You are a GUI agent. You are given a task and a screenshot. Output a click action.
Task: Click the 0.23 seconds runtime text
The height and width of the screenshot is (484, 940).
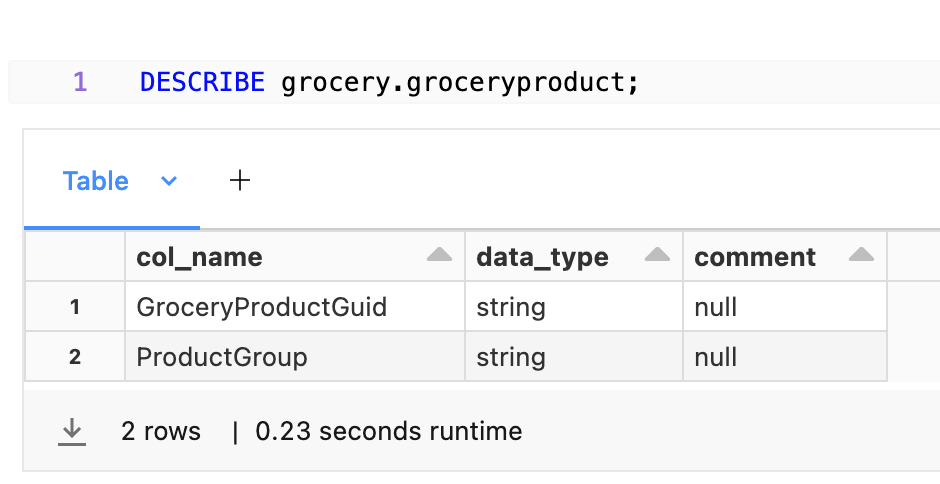(389, 431)
